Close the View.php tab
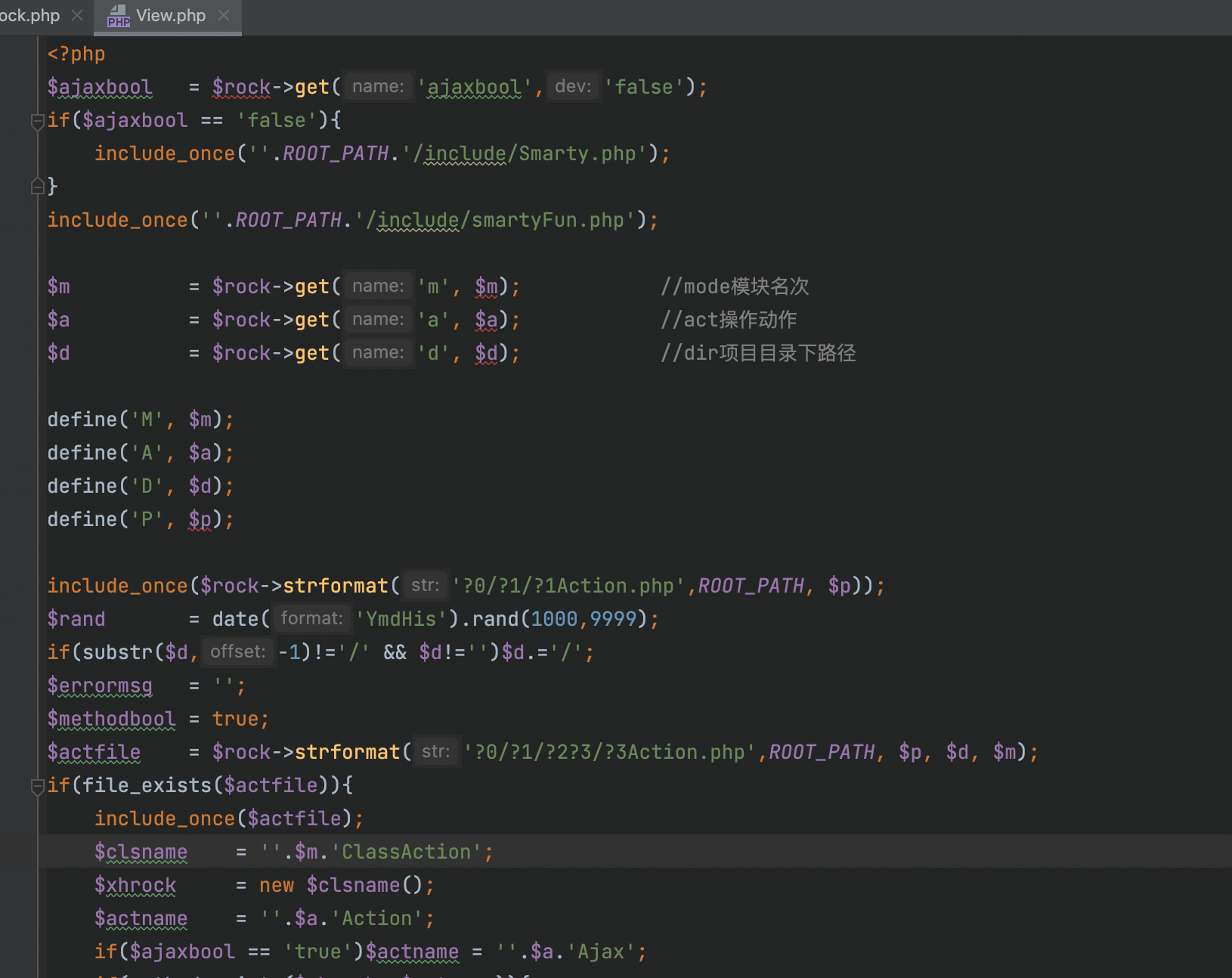1232x978 pixels. [224, 15]
